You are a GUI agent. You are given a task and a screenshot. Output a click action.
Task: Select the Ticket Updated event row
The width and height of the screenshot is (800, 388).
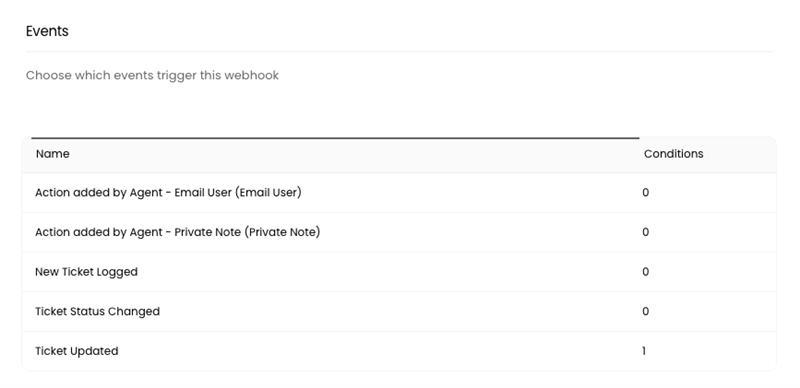click(399, 351)
